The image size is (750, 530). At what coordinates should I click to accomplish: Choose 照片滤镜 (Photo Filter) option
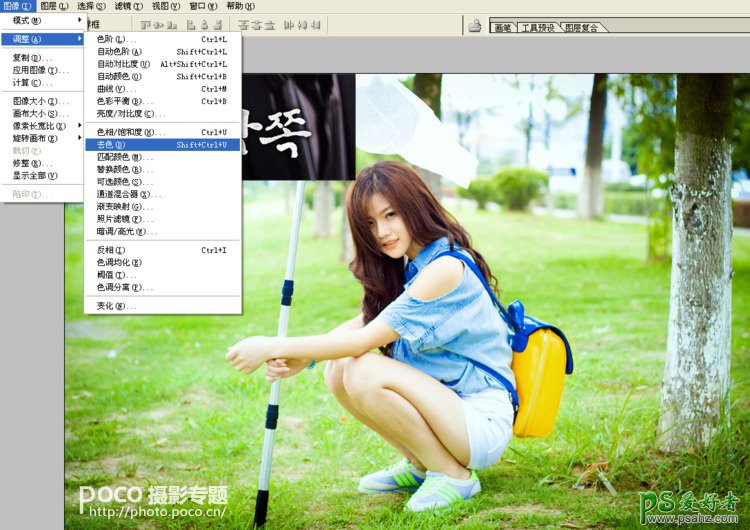(x=125, y=219)
